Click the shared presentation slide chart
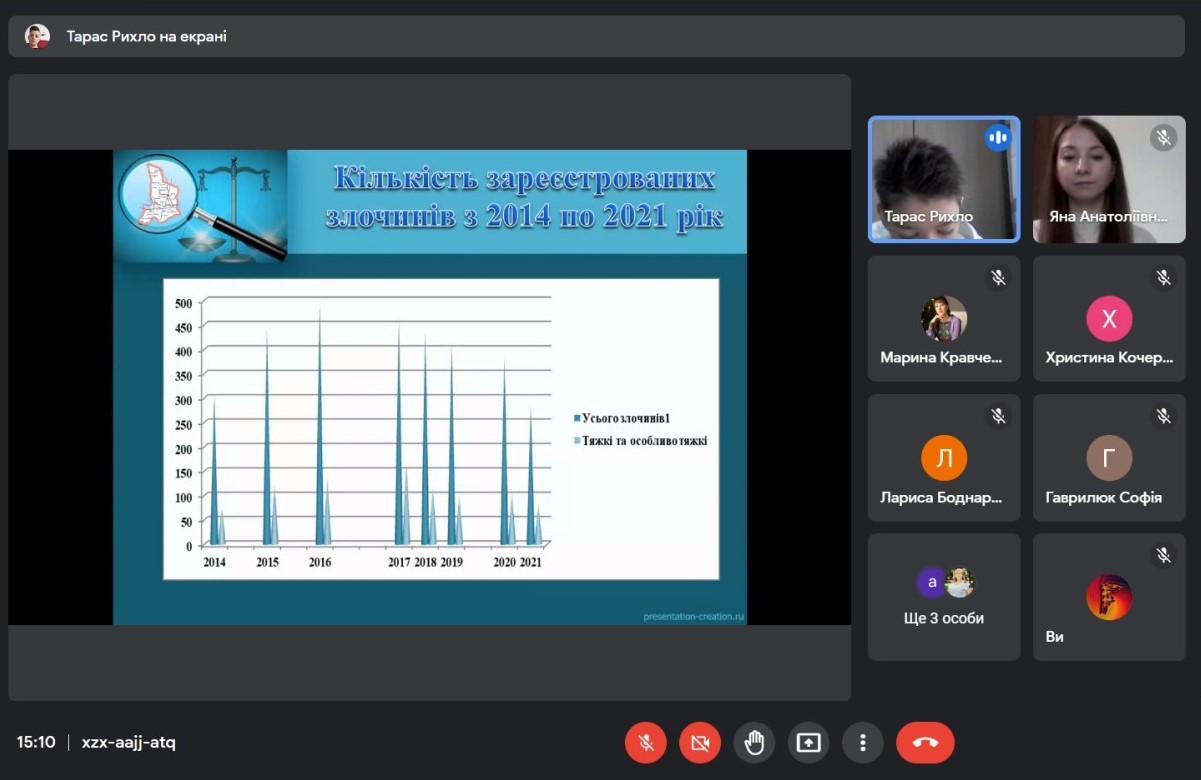Image resolution: width=1201 pixels, height=780 pixels. pyautogui.click(x=440, y=428)
